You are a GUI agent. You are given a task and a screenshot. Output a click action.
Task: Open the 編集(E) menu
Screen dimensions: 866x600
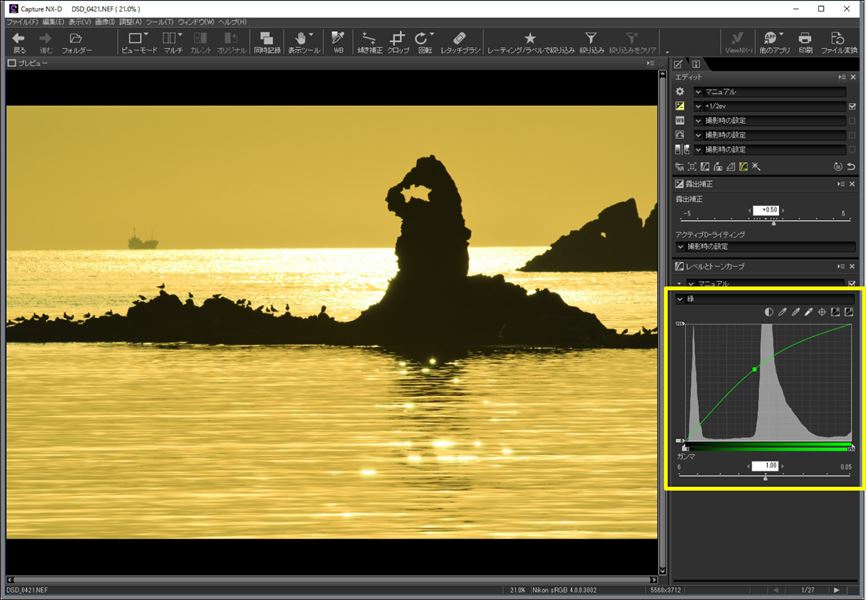[53, 22]
